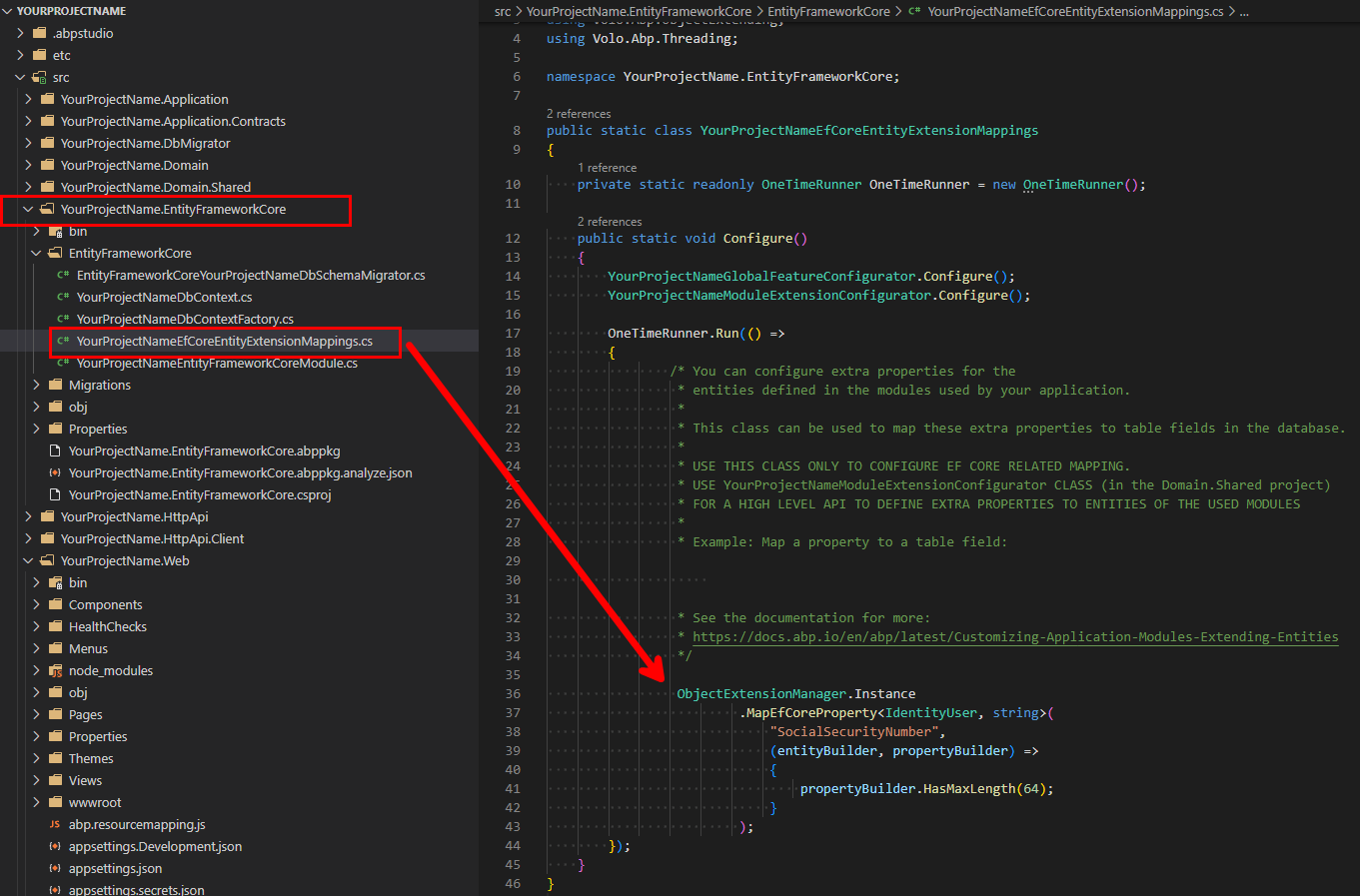The image size is (1360, 896).
Task: Open the docs.abp.io documentation link
Action: pyautogui.click(x=1014, y=637)
